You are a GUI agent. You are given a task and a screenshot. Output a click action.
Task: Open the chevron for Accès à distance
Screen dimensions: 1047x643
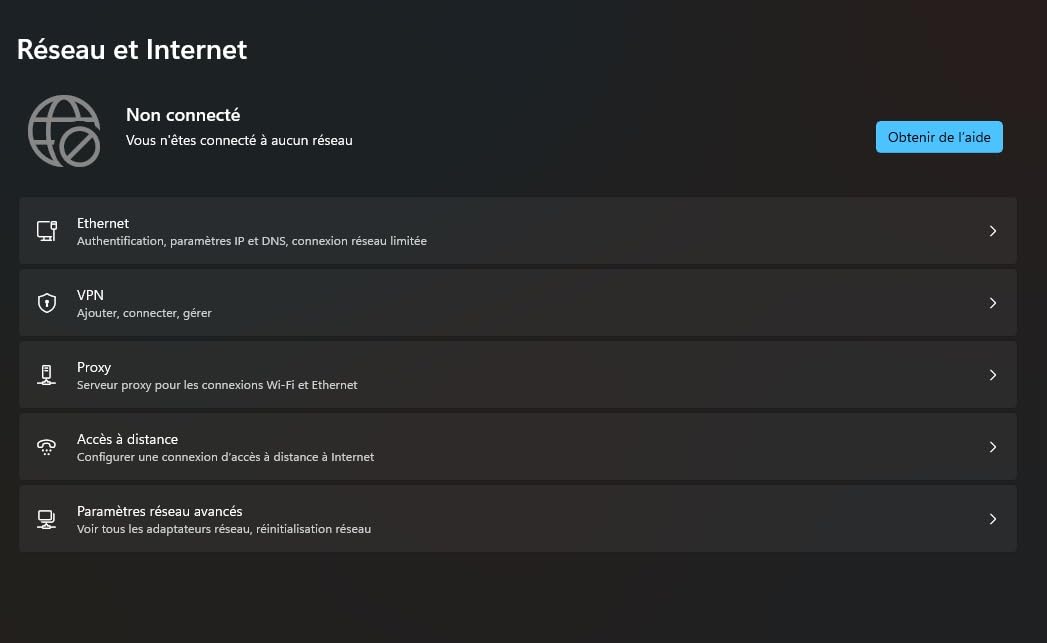993,447
